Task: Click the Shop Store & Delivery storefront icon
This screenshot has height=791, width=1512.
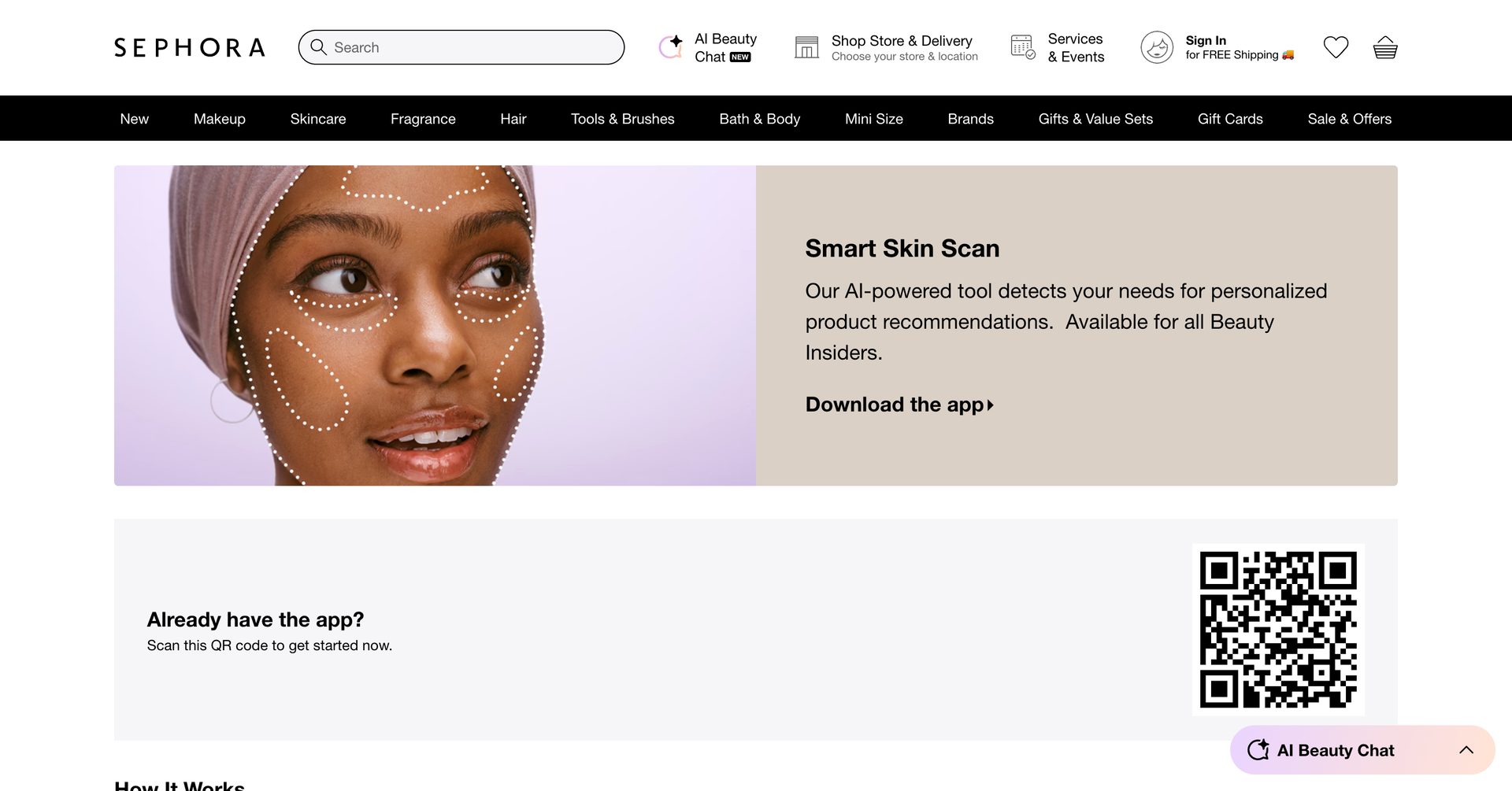Action: tap(806, 46)
